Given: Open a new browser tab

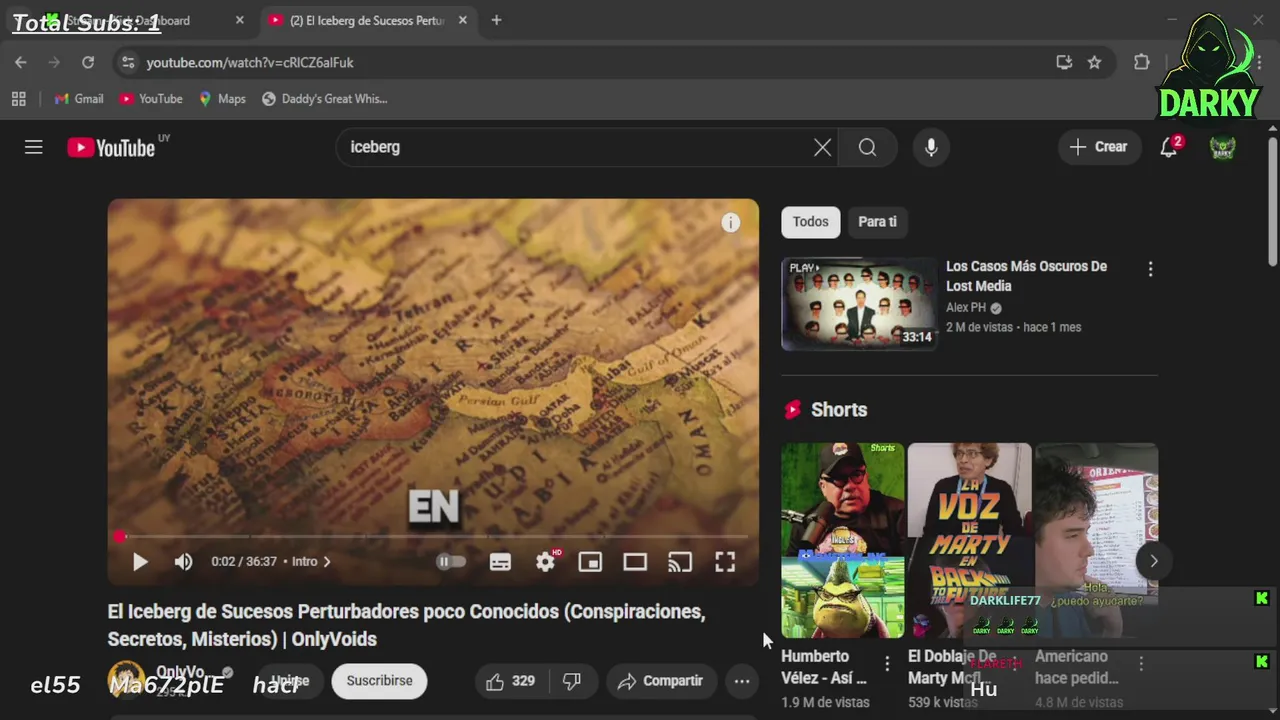Looking at the screenshot, I should (x=496, y=20).
